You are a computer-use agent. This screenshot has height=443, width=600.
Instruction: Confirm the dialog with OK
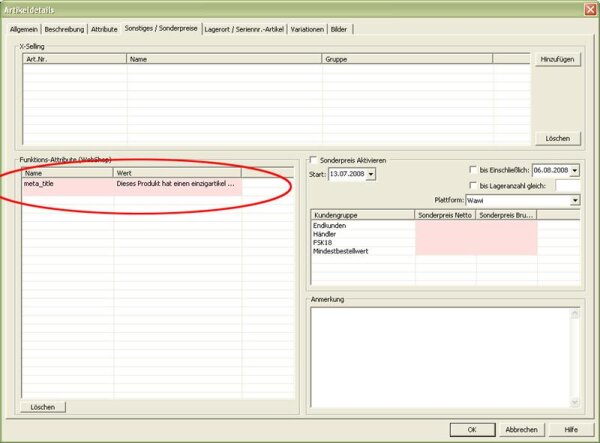[472, 430]
